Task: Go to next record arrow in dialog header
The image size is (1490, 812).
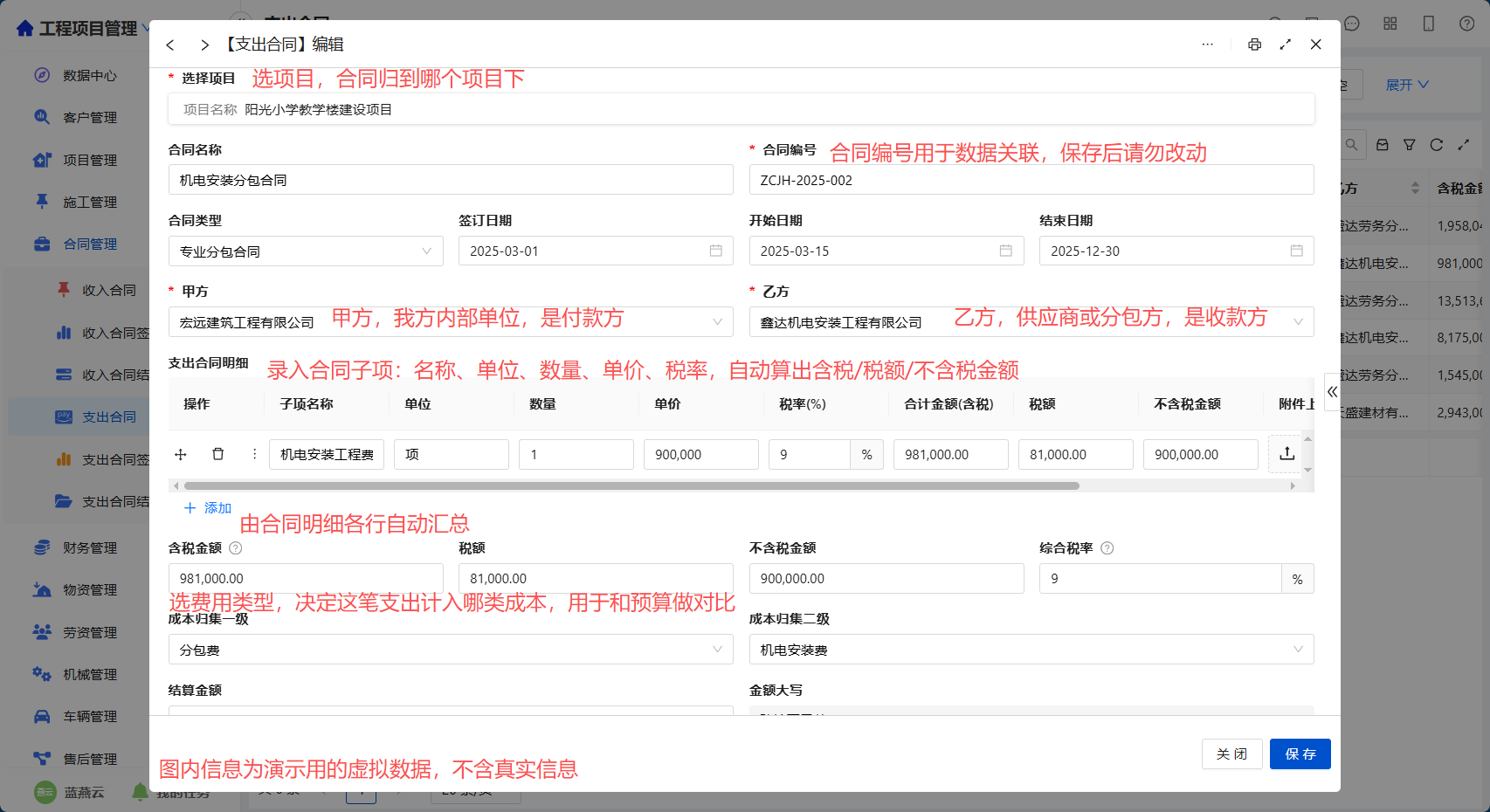Action: (x=204, y=45)
